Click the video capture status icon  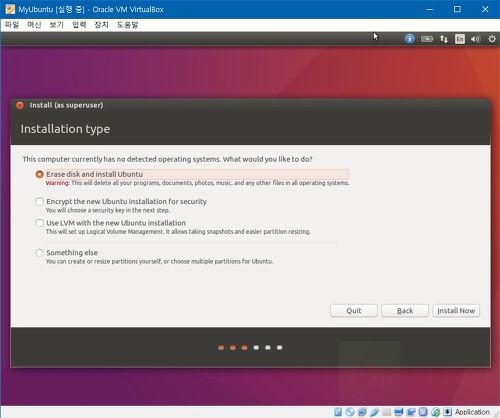point(411,412)
